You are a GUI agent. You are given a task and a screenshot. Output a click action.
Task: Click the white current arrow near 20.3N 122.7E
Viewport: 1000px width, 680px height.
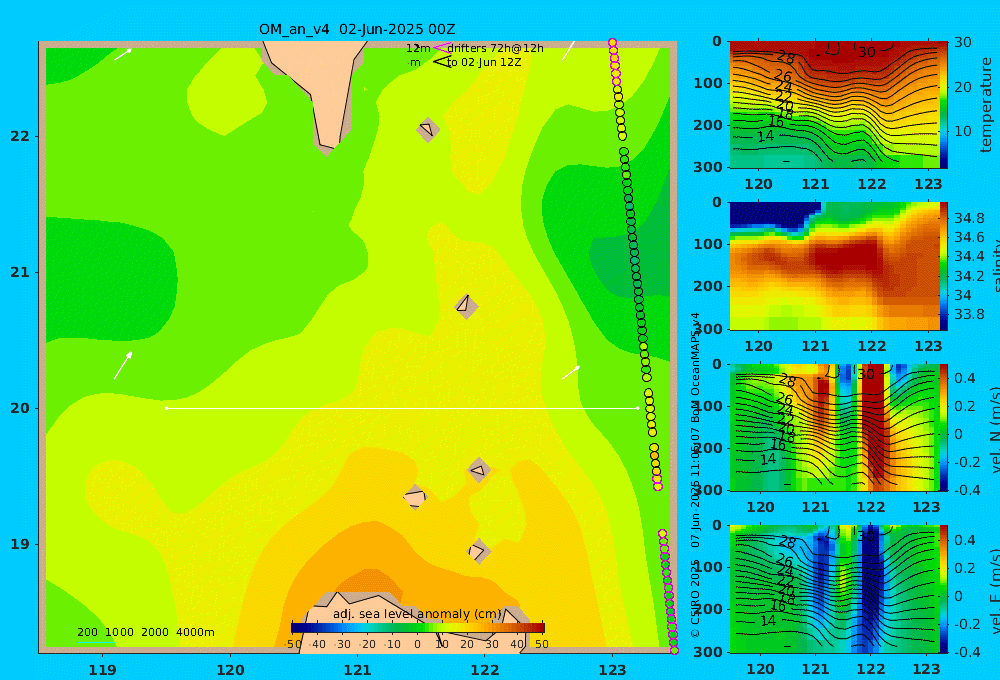(571, 373)
